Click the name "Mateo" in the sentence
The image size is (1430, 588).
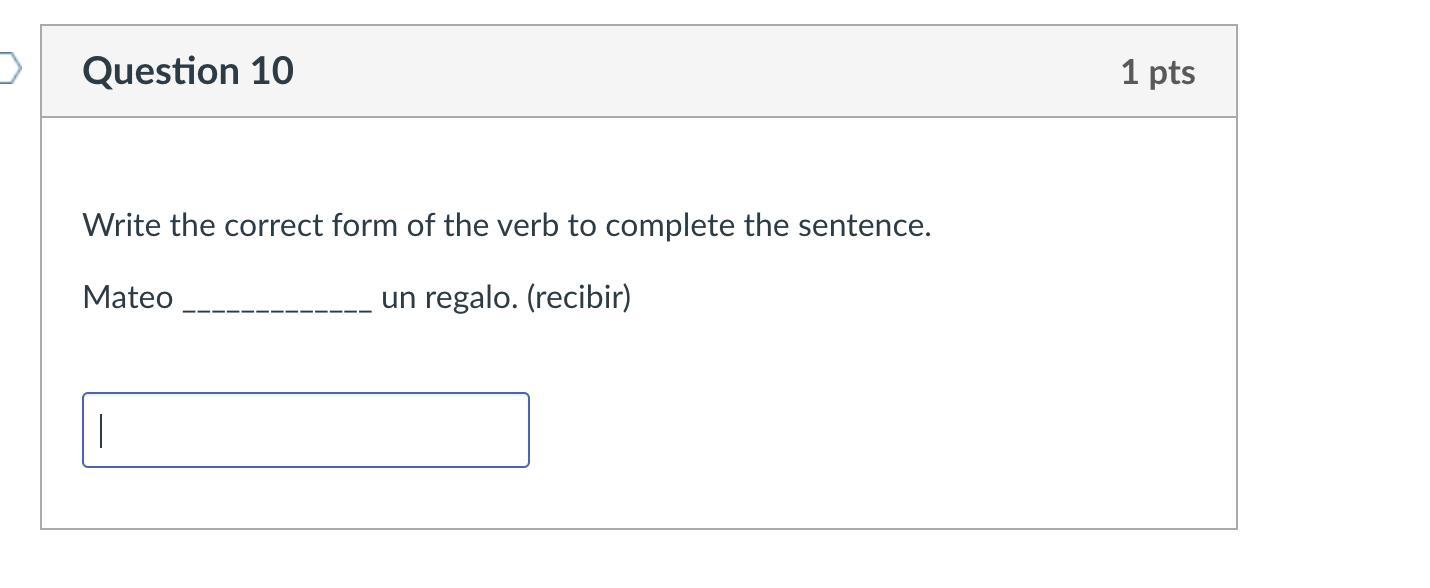coord(127,298)
